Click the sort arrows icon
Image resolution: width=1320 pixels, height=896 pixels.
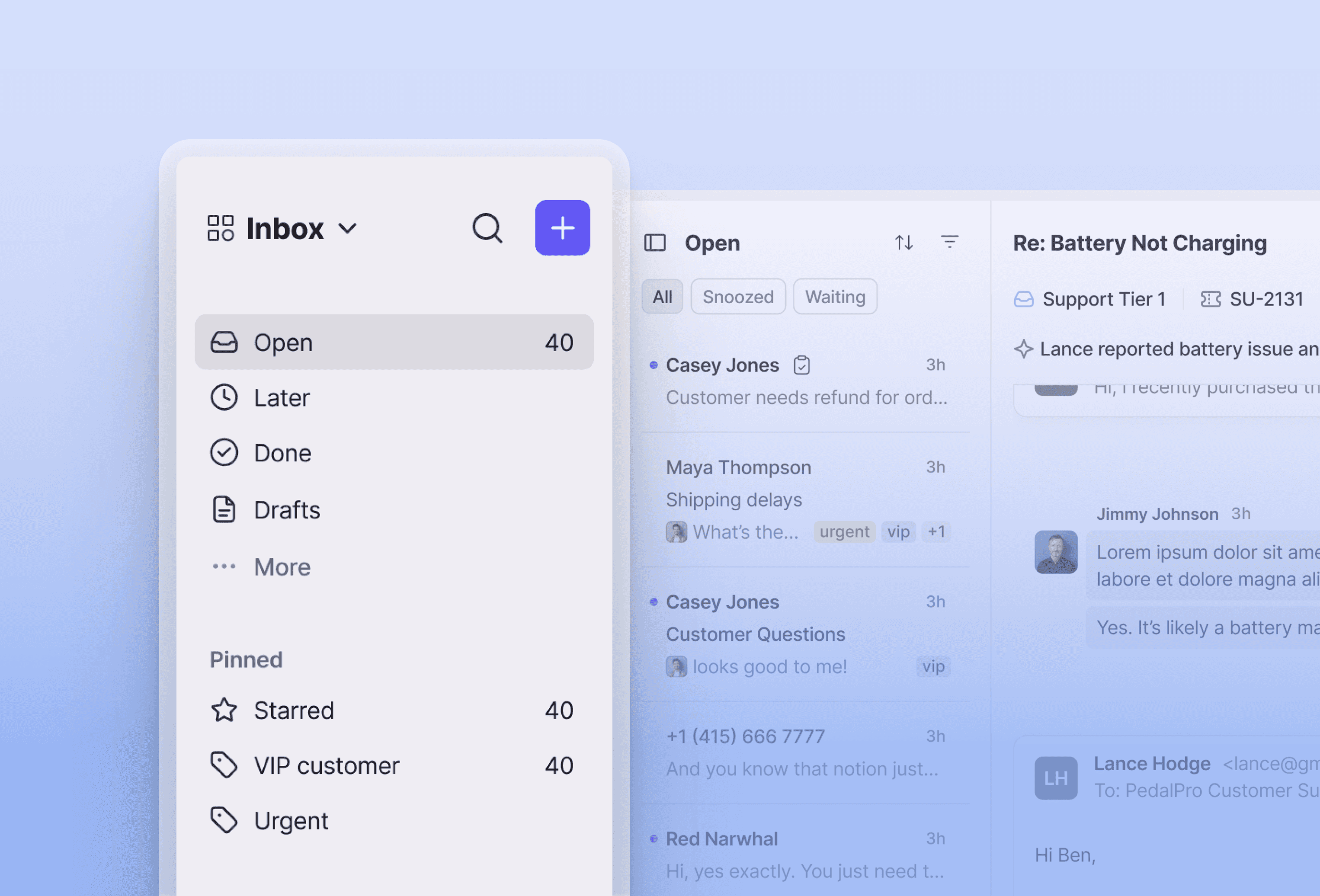903,243
